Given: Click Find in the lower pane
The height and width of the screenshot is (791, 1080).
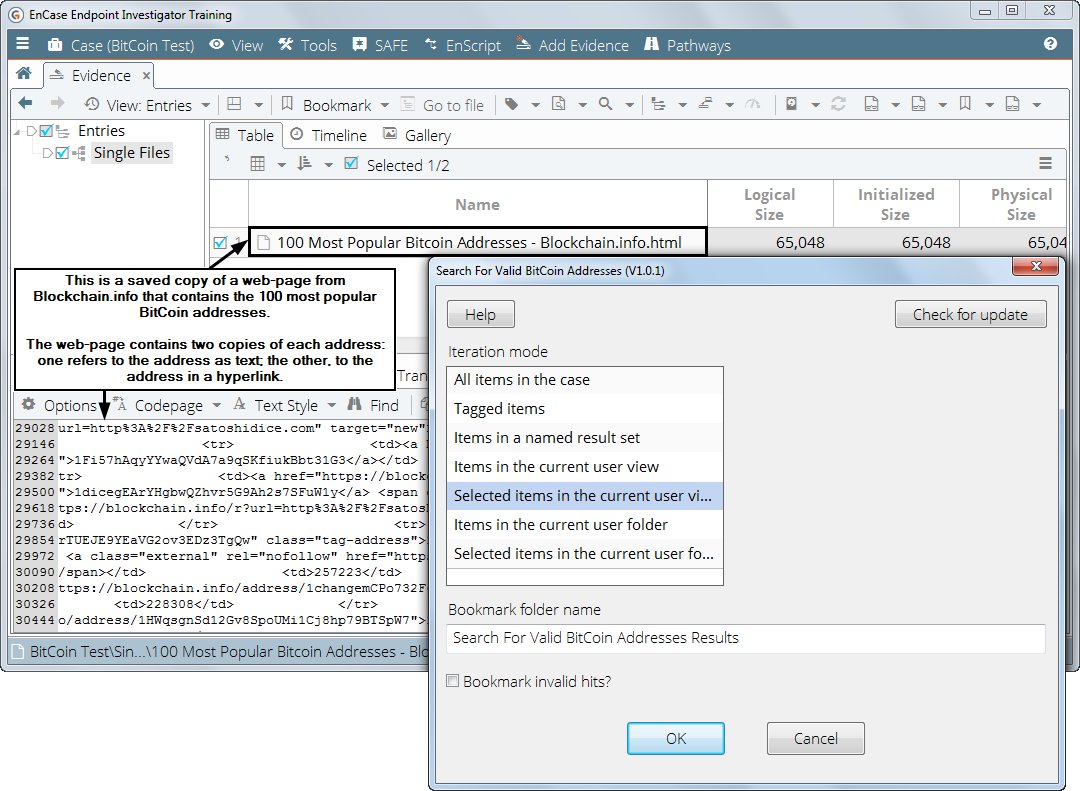Looking at the screenshot, I should (x=374, y=405).
